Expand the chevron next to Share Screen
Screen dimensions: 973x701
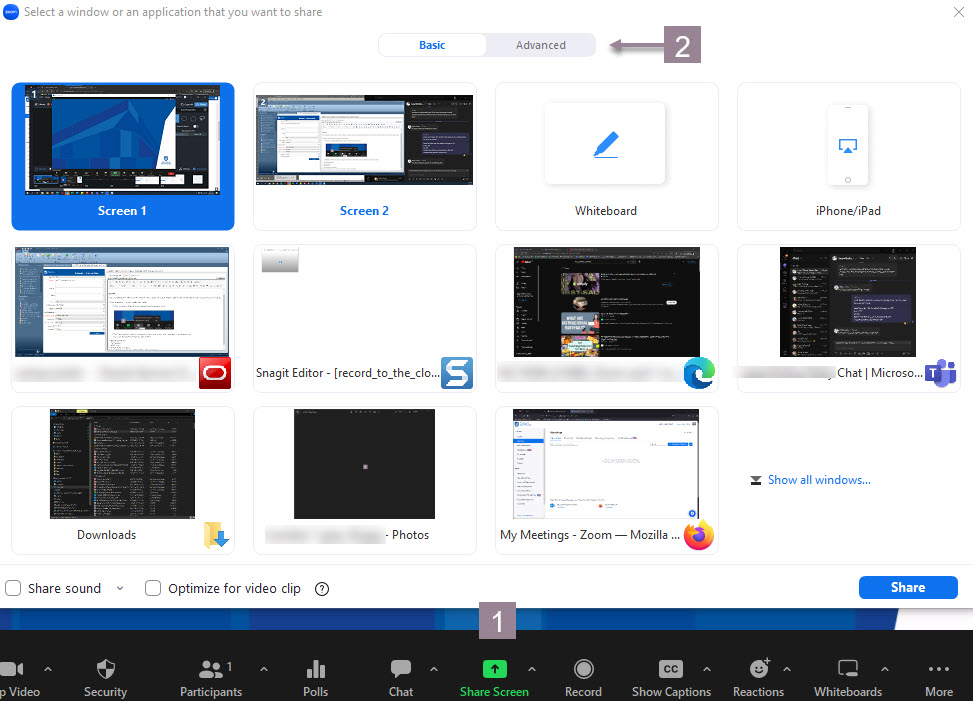pos(532,671)
